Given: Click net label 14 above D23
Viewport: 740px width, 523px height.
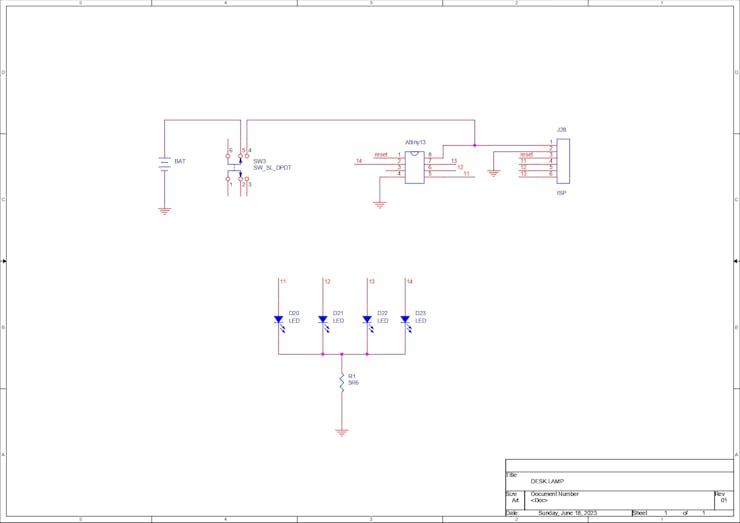Looking at the screenshot, I should [410, 281].
